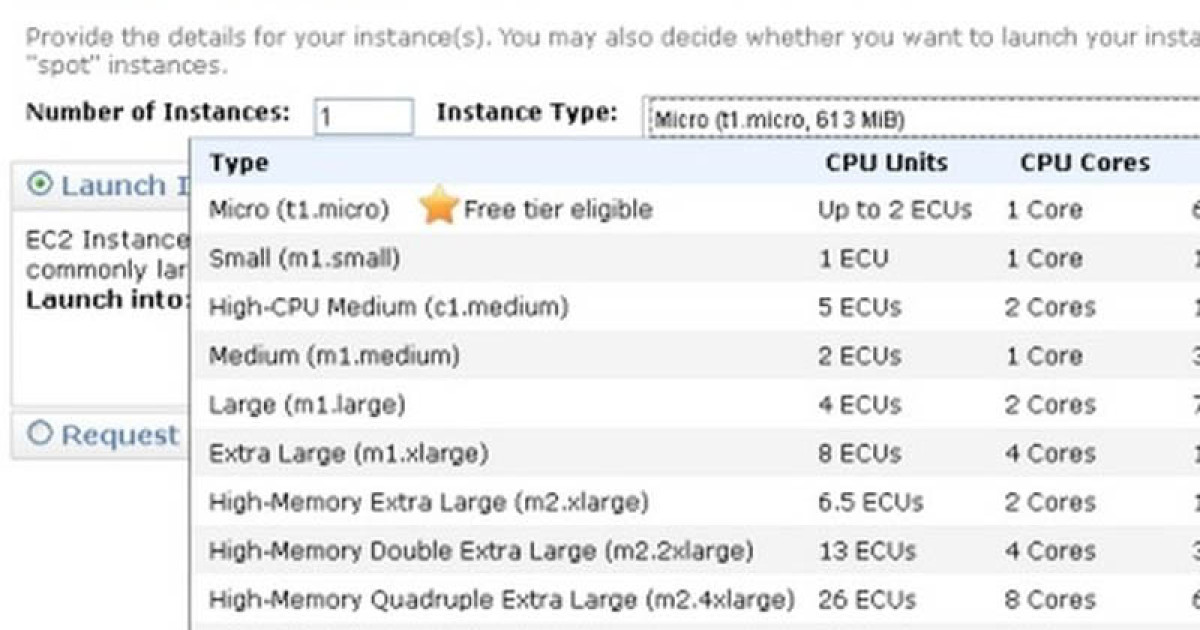Click the Number of Instances field
The width and height of the screenshot is (1200, 630).
coord(363,117)
